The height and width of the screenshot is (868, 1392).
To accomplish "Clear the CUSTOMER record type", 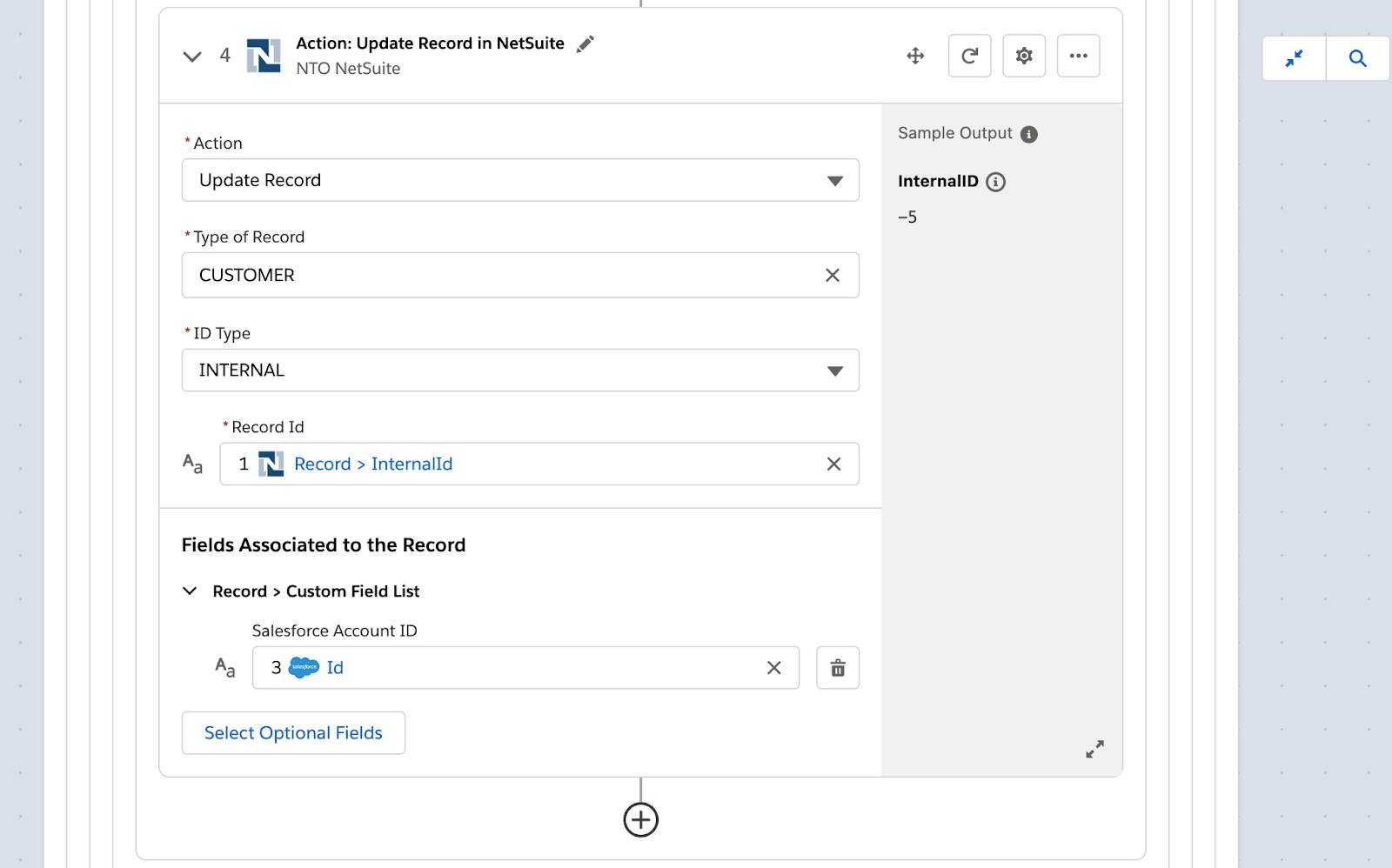I will point(833,275).
